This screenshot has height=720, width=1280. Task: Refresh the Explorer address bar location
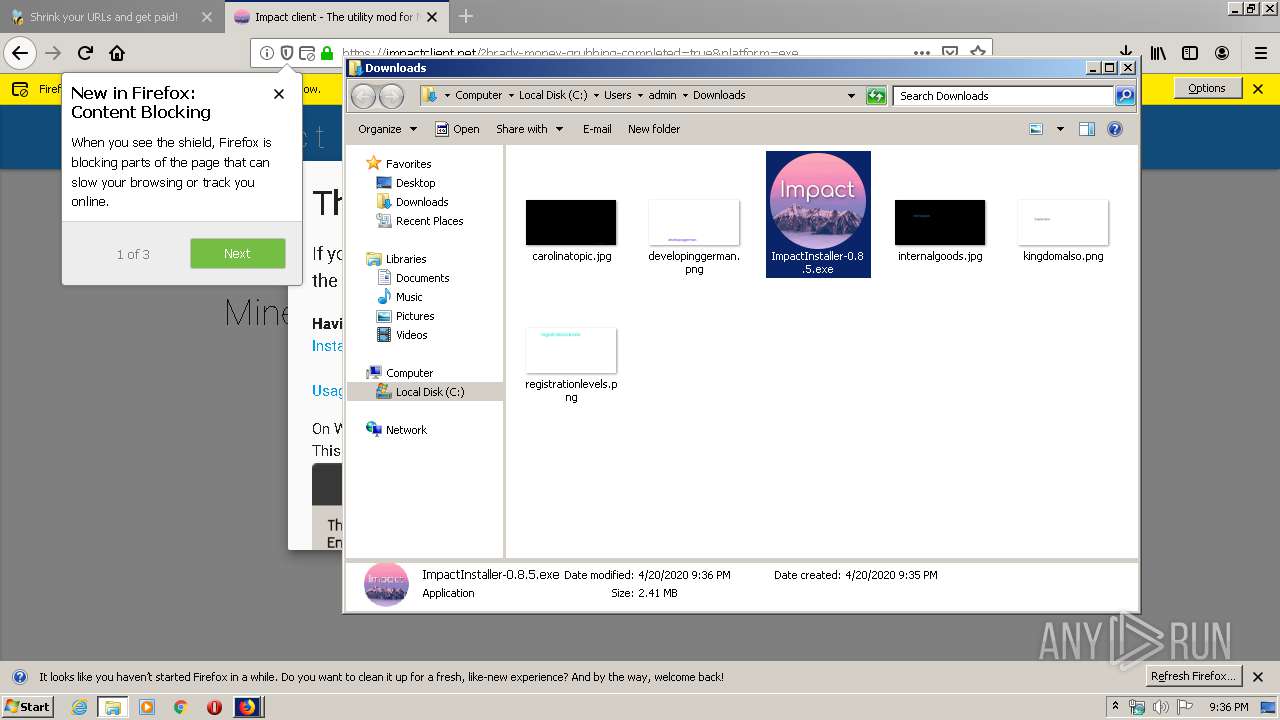[x=876, y=96]
